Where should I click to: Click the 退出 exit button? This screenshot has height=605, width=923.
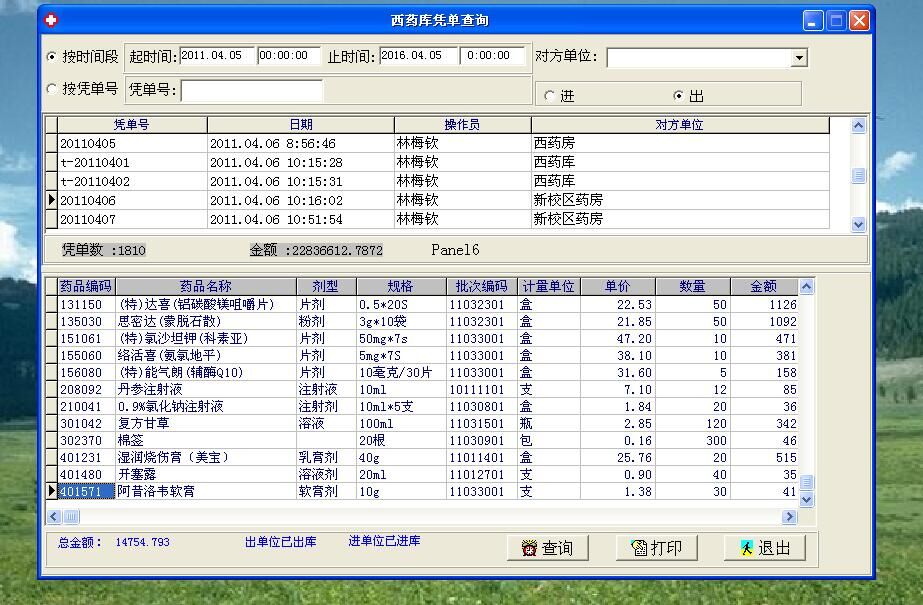pos(765,548)
